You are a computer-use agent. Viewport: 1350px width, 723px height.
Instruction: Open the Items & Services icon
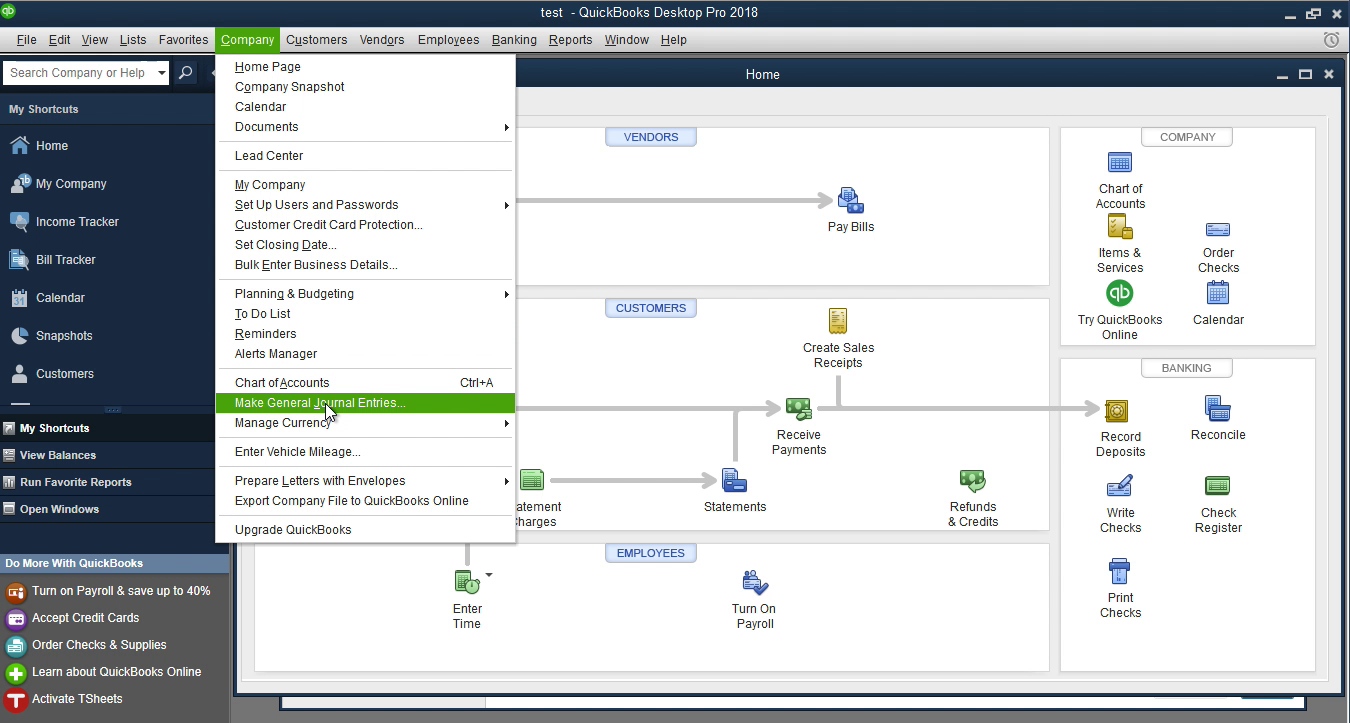pos(1120,227)
